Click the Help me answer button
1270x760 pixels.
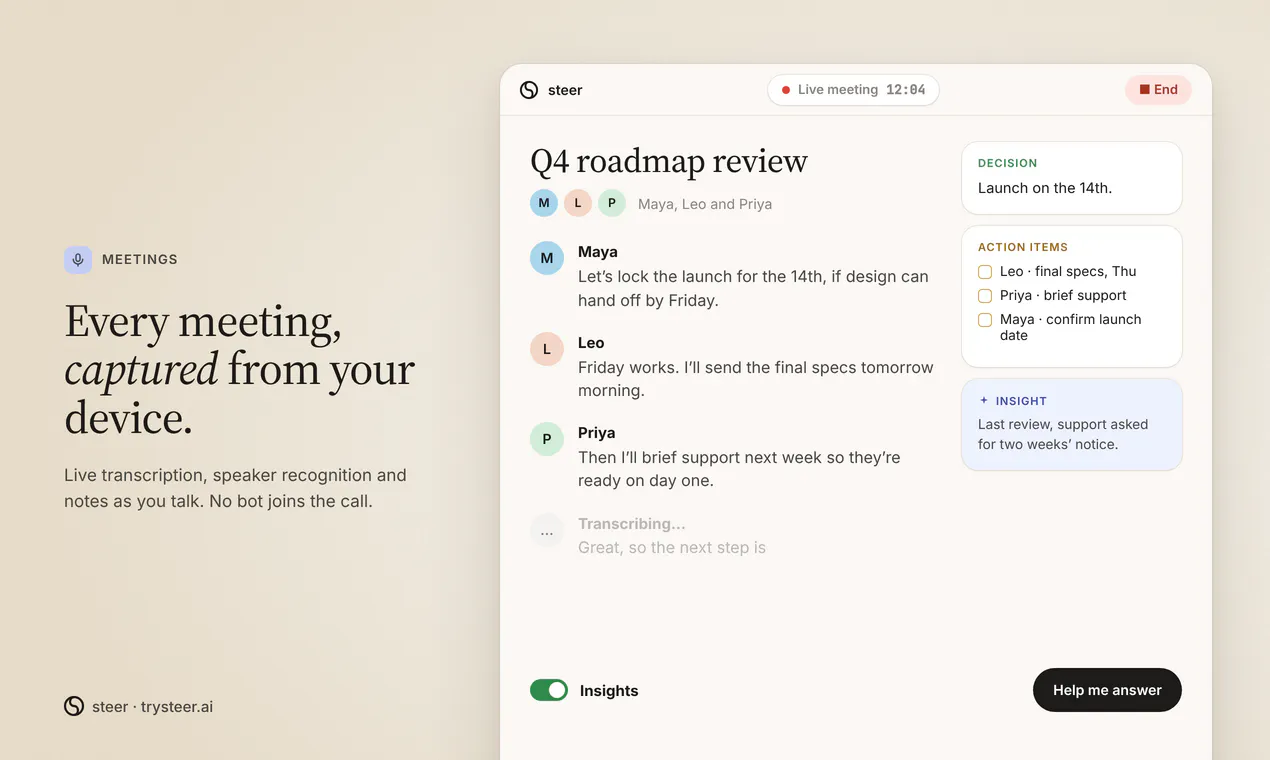pyautogui.click(x=1107, y=690)
